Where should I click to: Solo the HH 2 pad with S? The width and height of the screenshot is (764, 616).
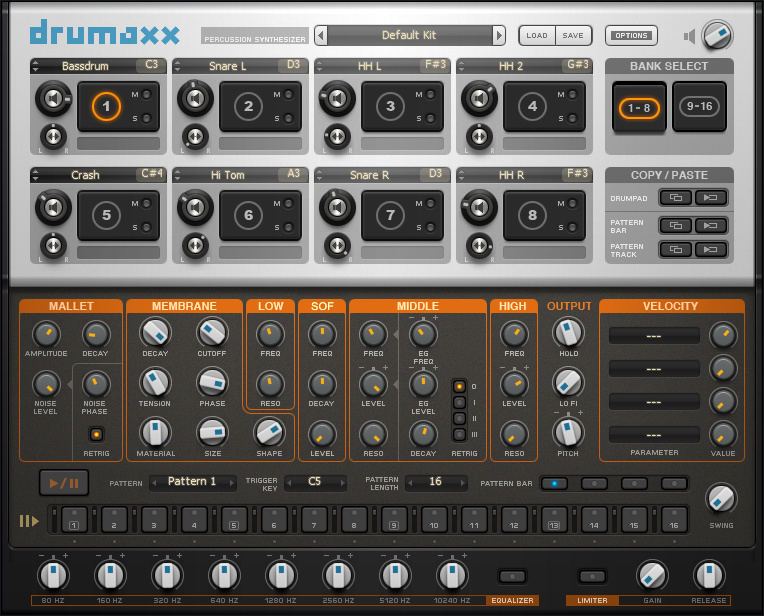coord(572,119)
